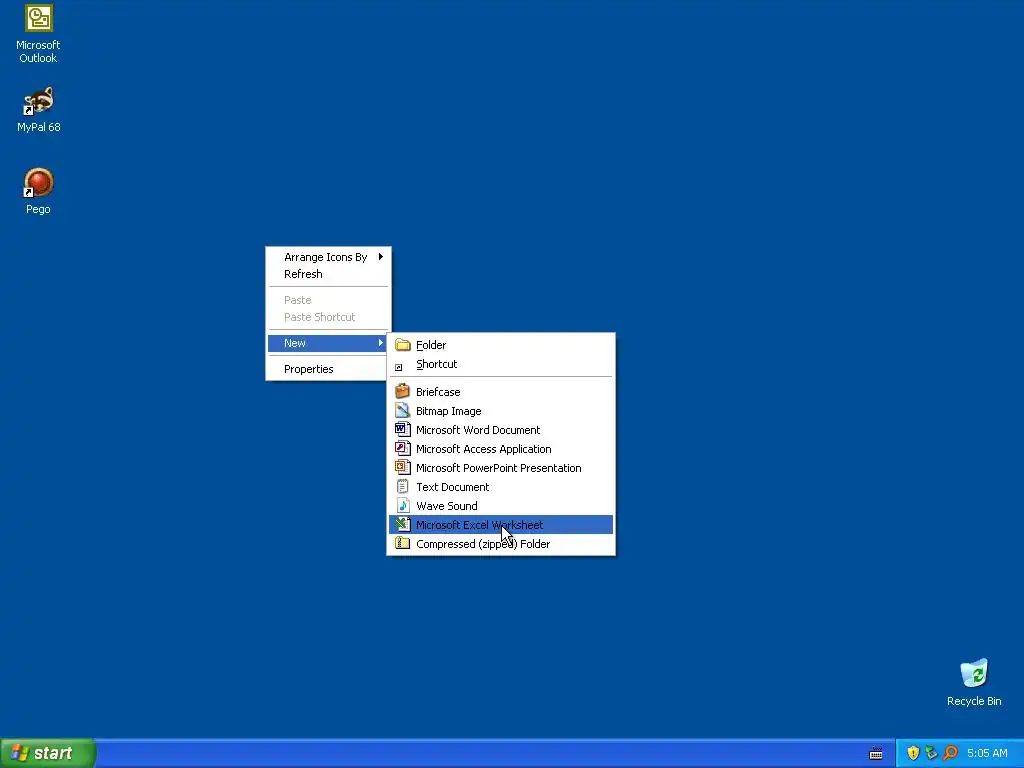Select Paste Shortcut in the context menu
The image size is (1024, 768).
point(329,317)
